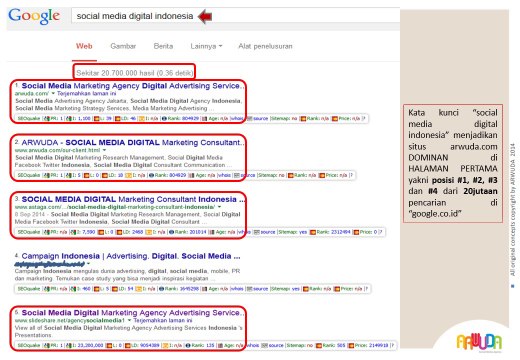Click Terjemahkan laman ini under arwuda.com result

pos(86,93)
